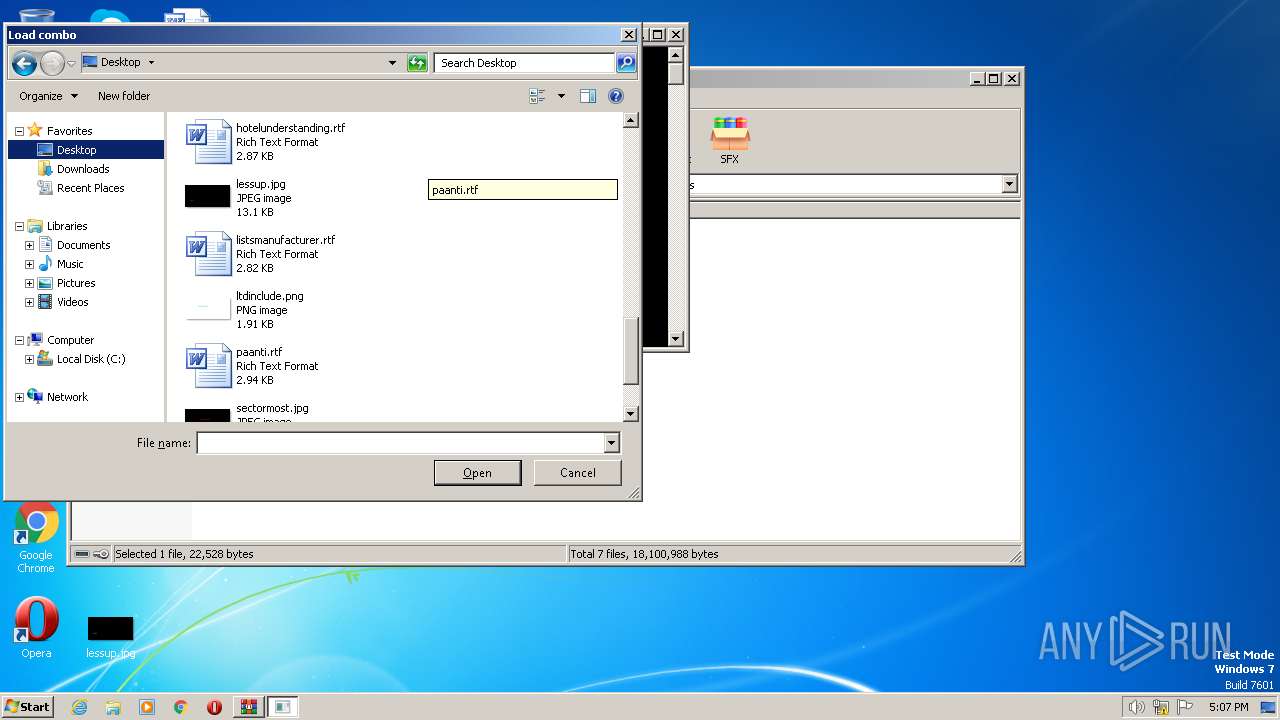Click into the Search Desktop field
The width and height of the screenshot is (1280, 720).
pyautogui.click(x=524, y=63)
